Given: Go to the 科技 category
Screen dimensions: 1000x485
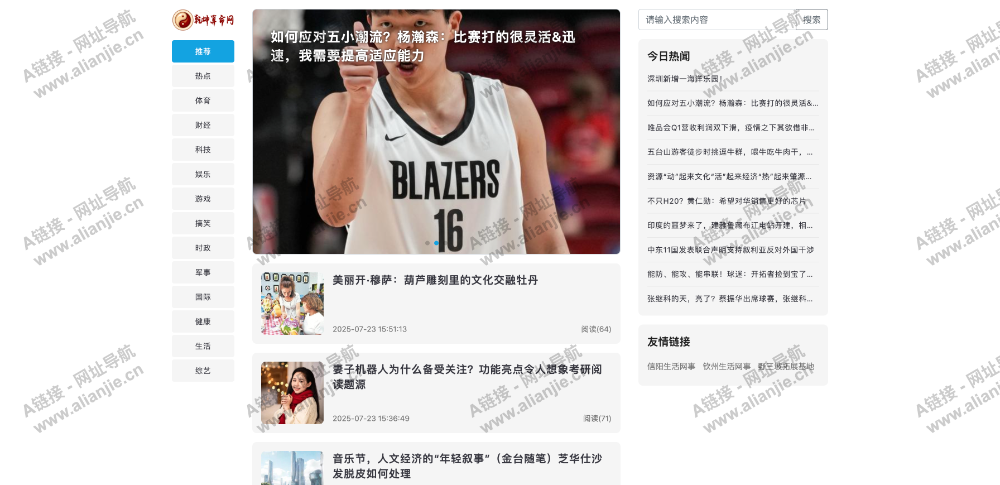Looking at the screenshot, I should (203, 149).
